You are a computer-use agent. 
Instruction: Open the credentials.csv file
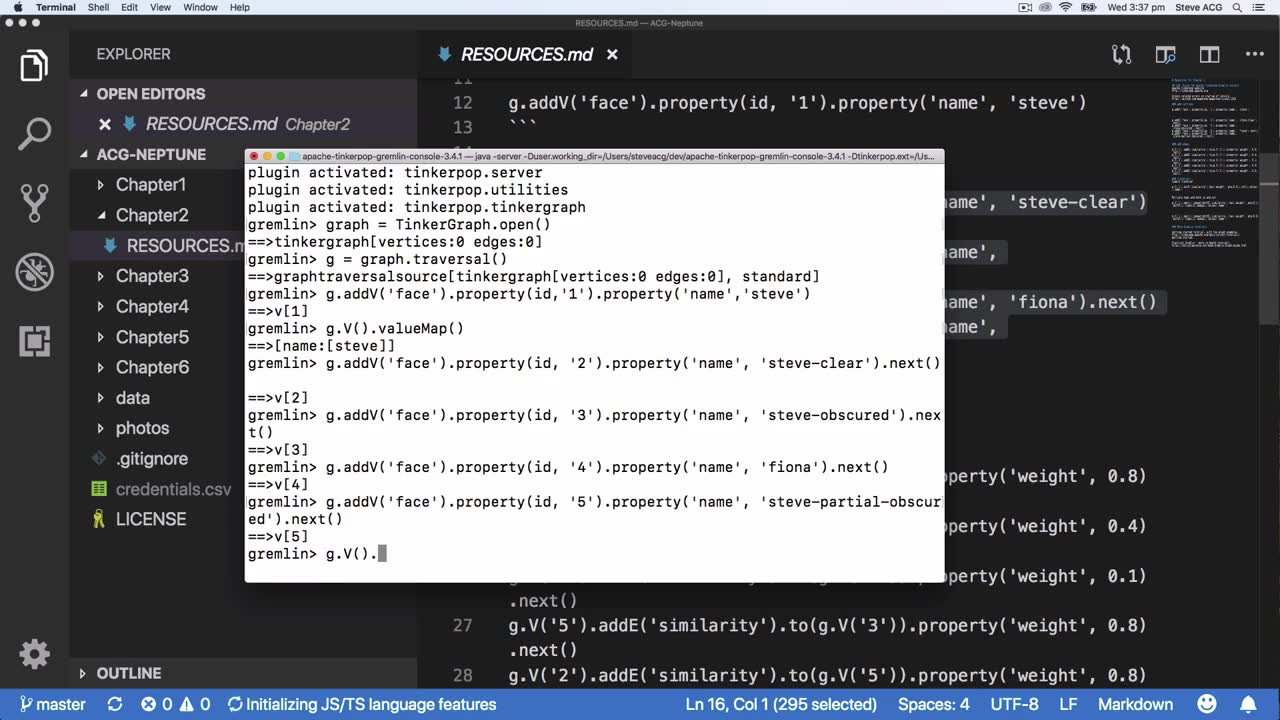173,489
